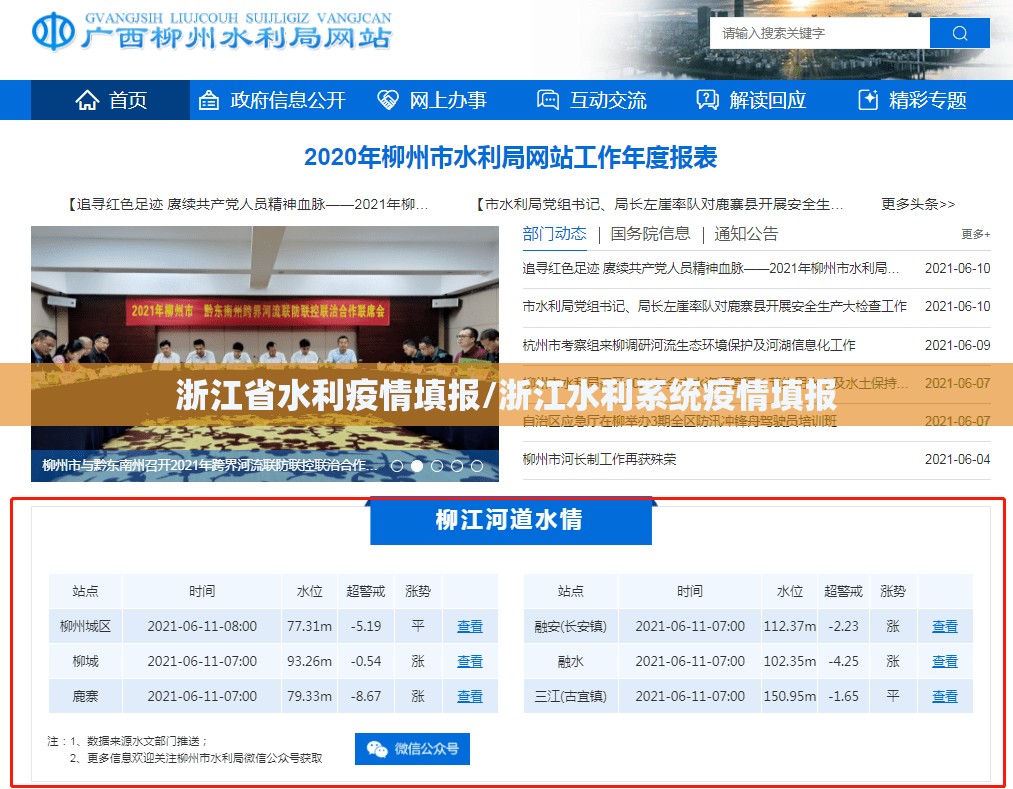Focus the 请输入搜索关键字 search field

coord(820,33)
